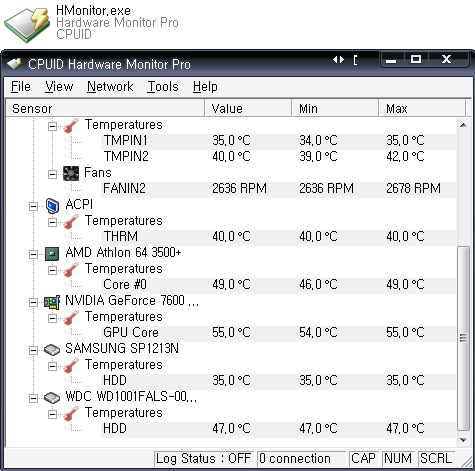This screenshot has height=471, width=475.
Task: Select the TMPIN2 sensor row
Action: 278,157
